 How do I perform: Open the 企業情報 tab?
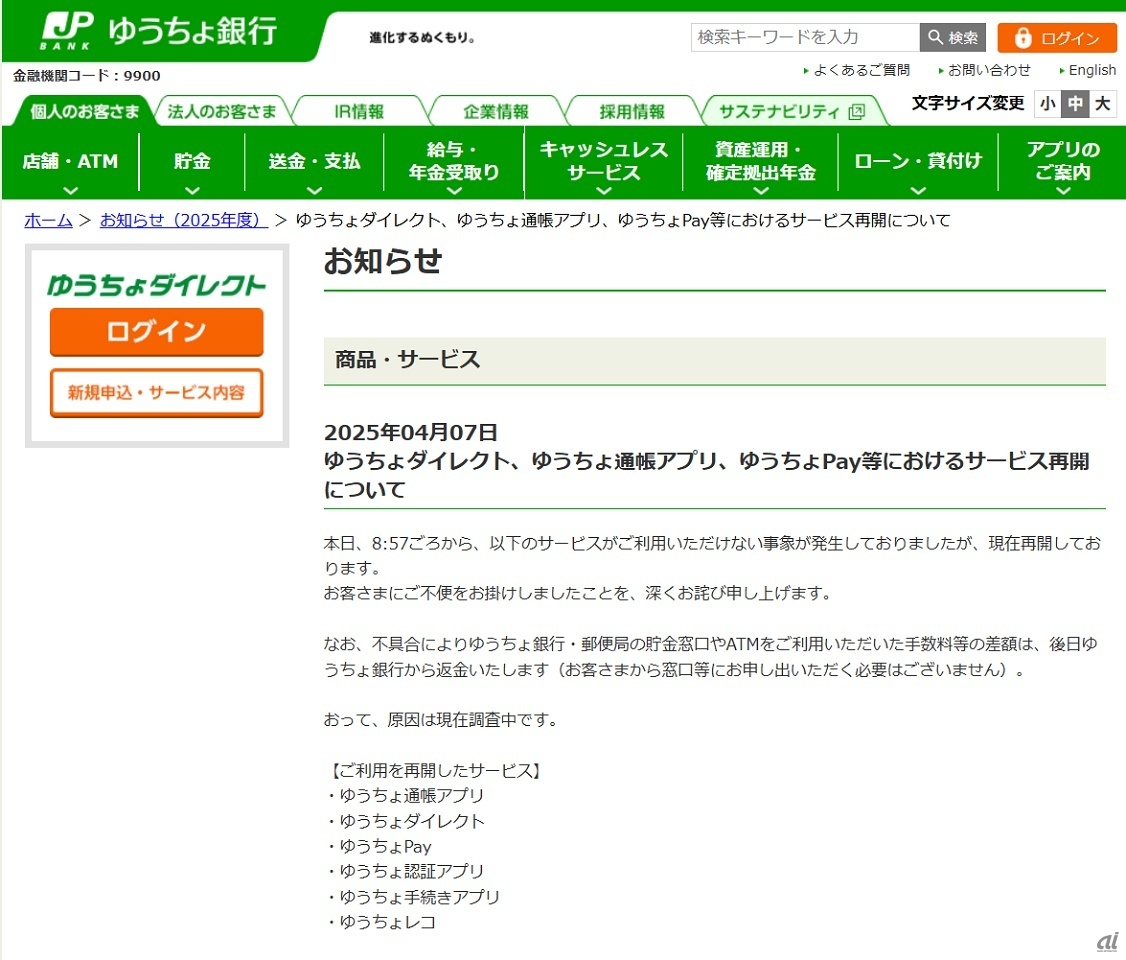click(x=495, y=111)
